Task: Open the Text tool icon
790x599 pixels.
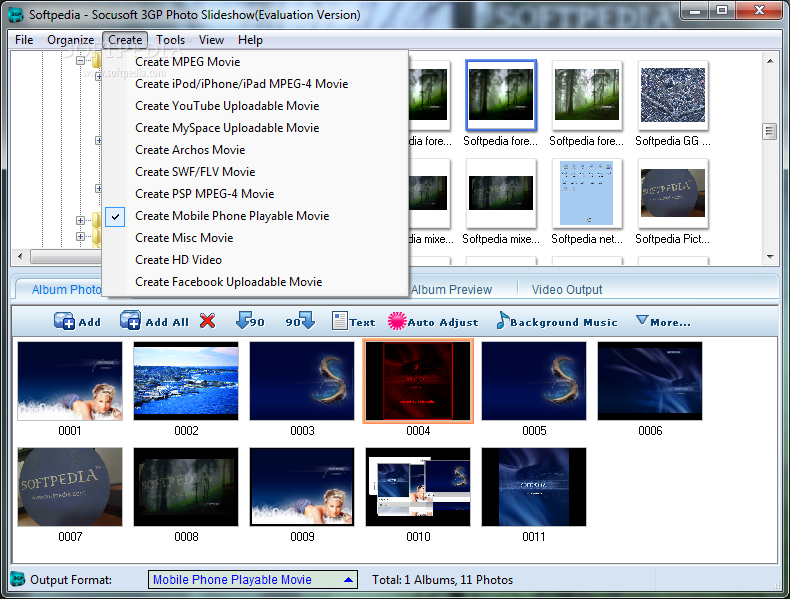Action: 339,321
